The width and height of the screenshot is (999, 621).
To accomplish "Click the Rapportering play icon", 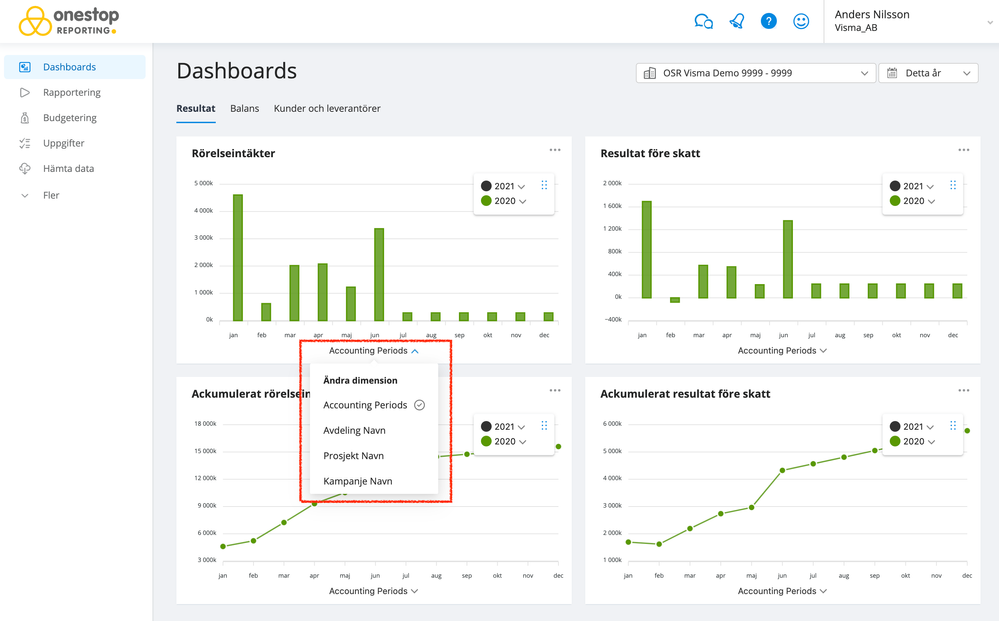I will click(25, 92).
